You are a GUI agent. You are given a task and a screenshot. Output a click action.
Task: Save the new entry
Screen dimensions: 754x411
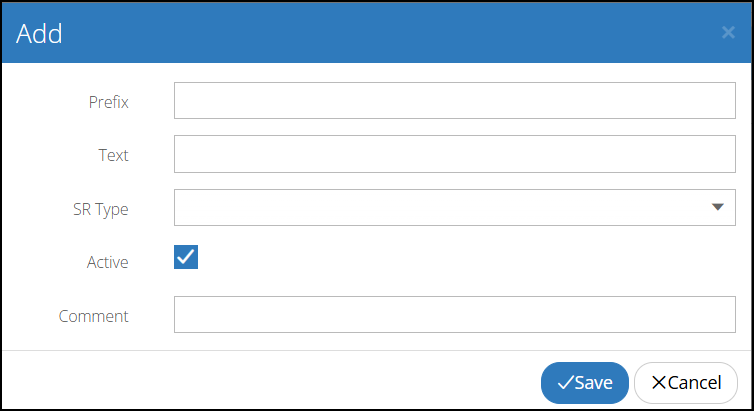[x=584, y=382]
